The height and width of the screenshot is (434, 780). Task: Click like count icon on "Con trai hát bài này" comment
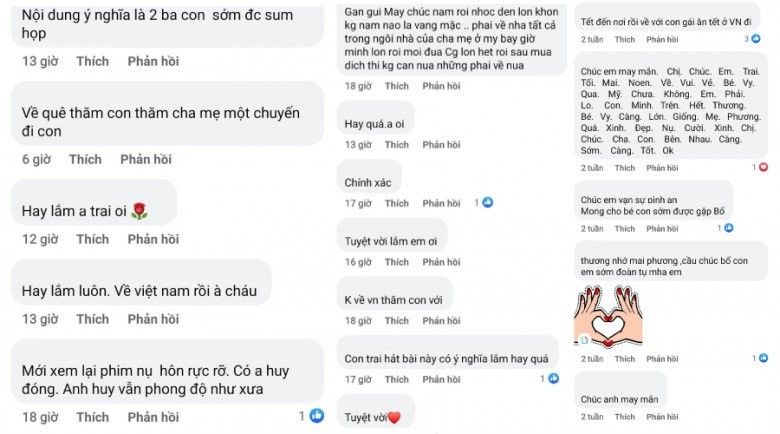[554, 379]
